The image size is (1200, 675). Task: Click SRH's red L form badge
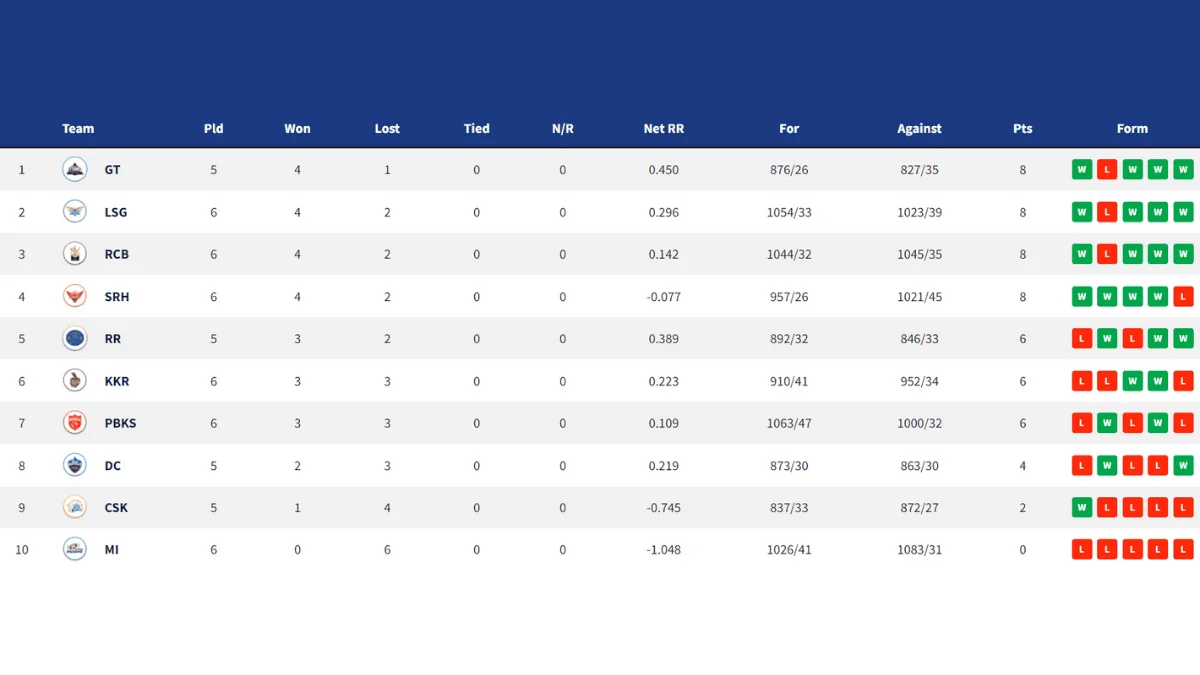[1184, 297]
